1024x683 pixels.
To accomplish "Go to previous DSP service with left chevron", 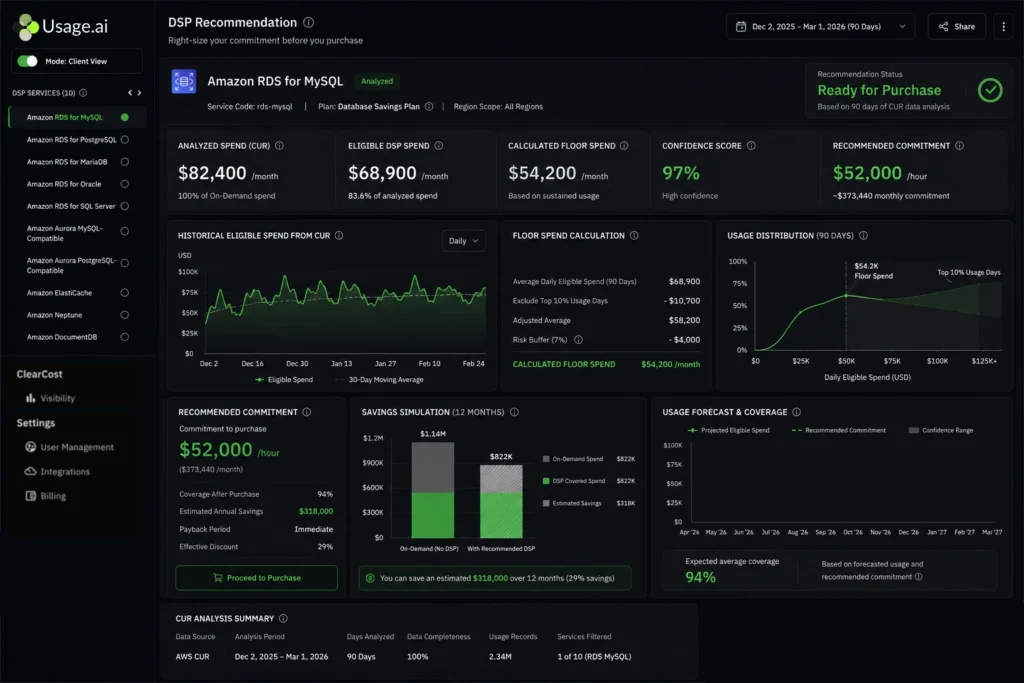I will pos(130,93).
